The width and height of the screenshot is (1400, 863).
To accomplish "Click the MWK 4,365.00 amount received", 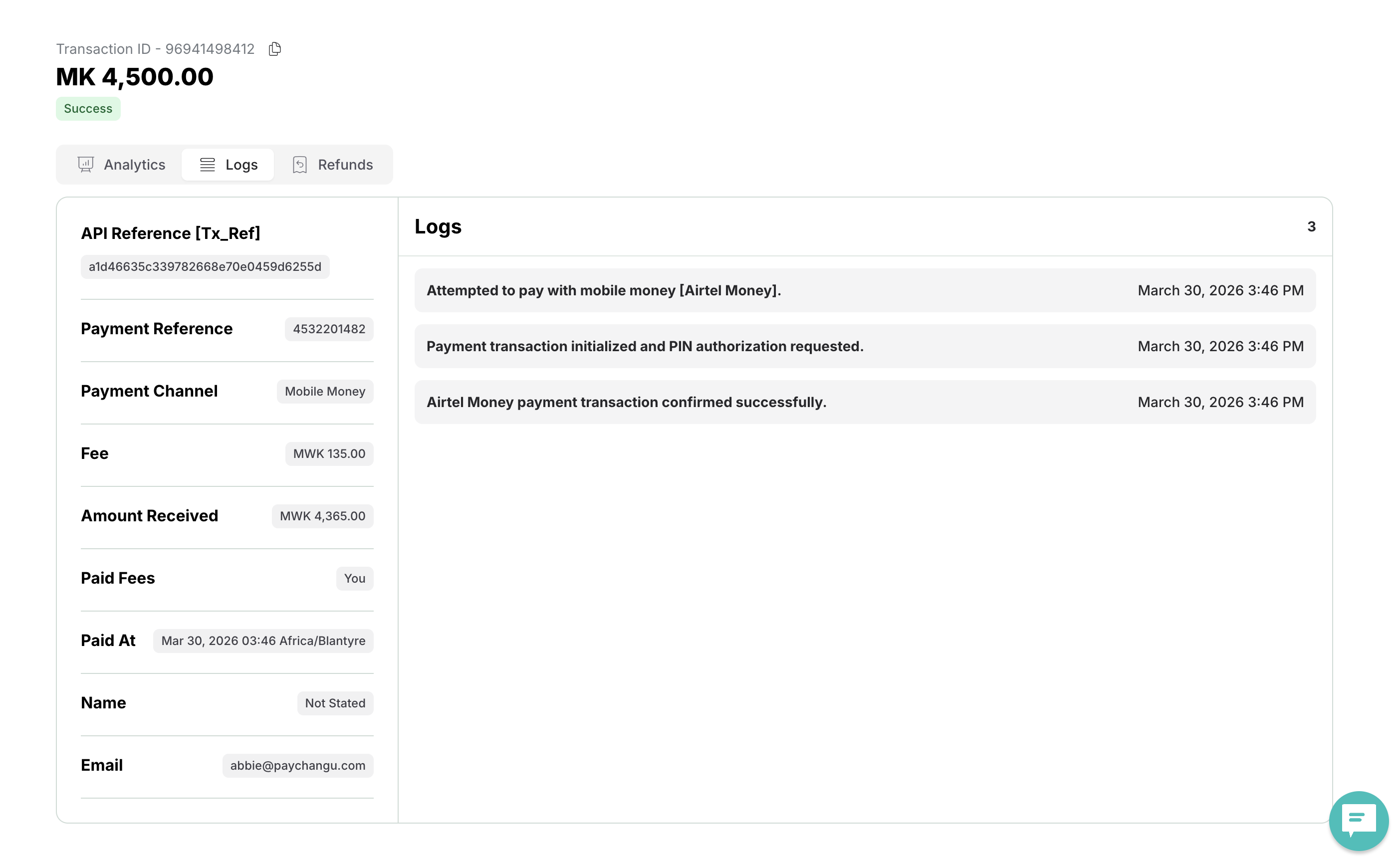I will pyautogui.click(x=322, y=515).
